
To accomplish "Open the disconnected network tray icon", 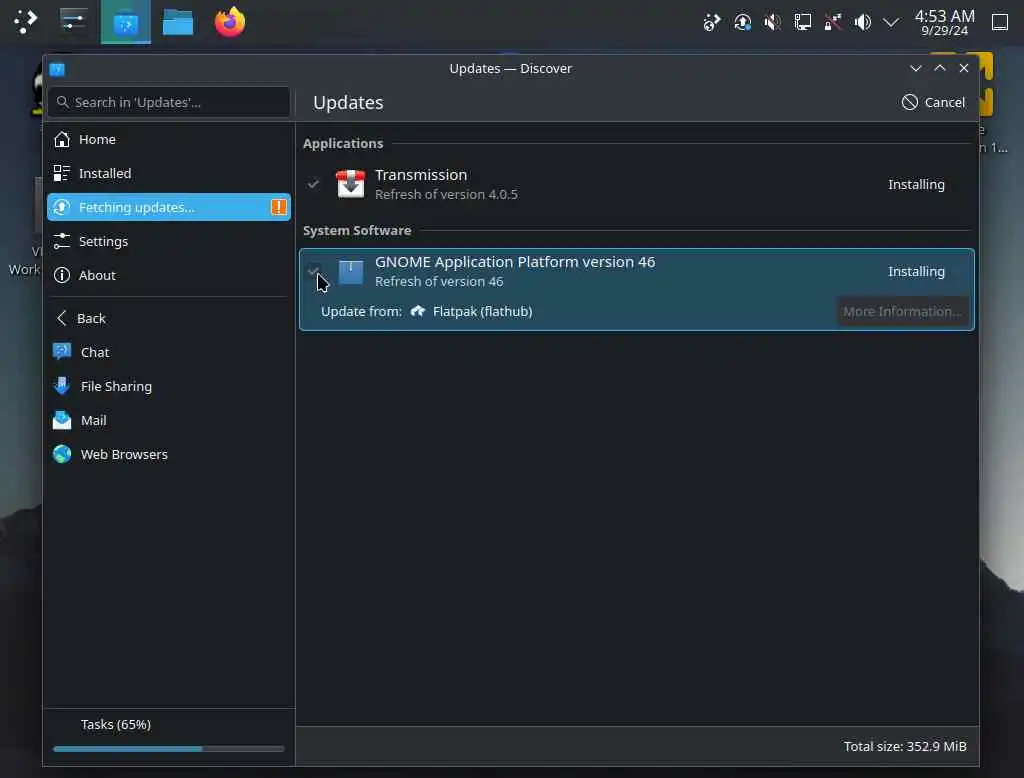I will 833,22.
